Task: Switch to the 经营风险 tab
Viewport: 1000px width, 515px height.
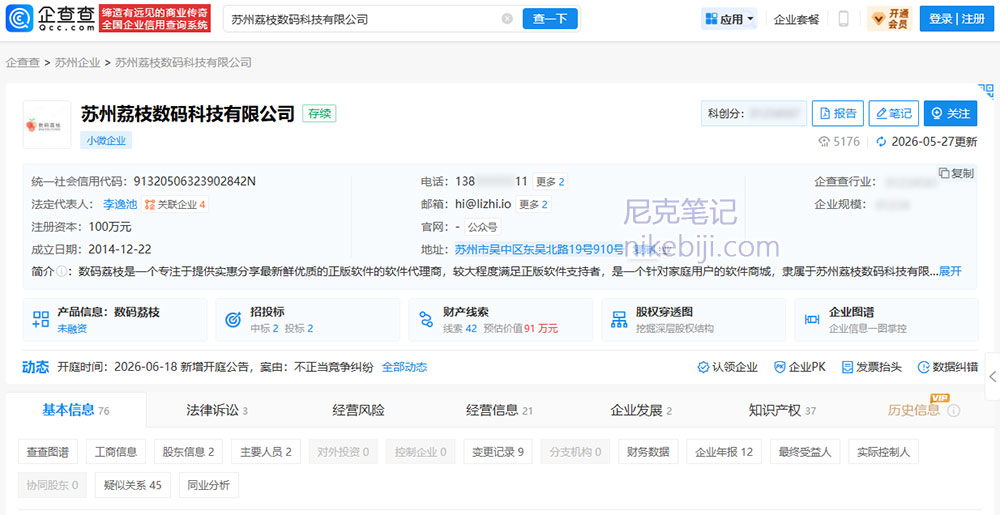Action: 358,410
